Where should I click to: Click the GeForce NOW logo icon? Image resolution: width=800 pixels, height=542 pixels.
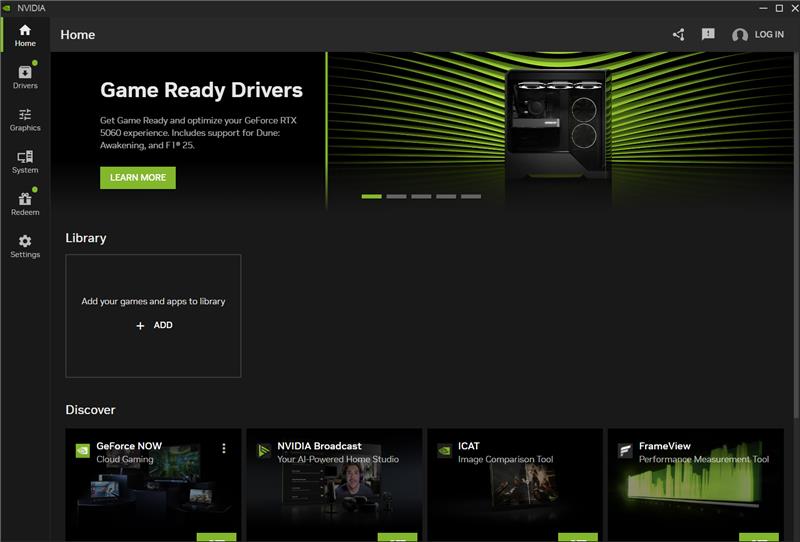coord(83,451)
